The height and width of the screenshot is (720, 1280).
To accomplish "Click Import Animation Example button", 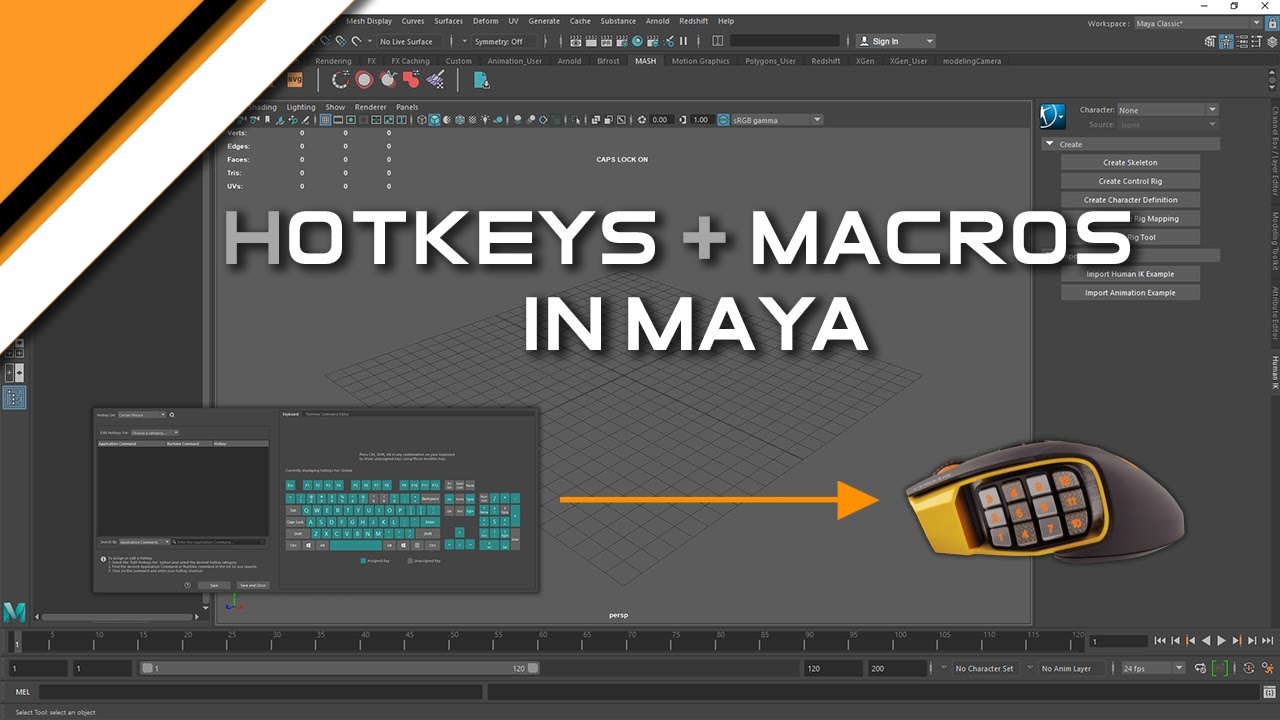I will point(1130,293).
